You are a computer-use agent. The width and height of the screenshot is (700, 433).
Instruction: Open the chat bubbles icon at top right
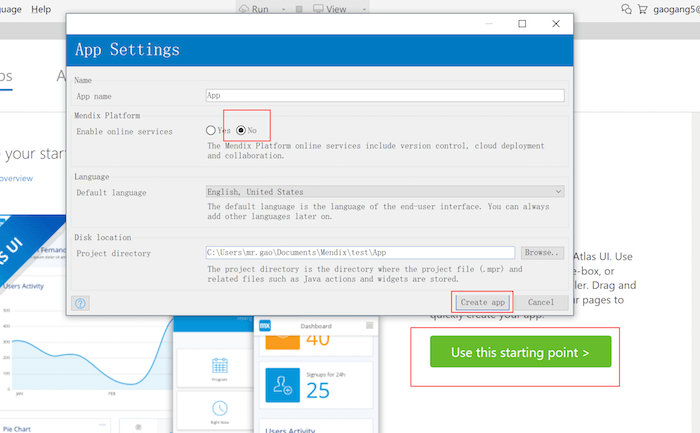pos(626,9)
